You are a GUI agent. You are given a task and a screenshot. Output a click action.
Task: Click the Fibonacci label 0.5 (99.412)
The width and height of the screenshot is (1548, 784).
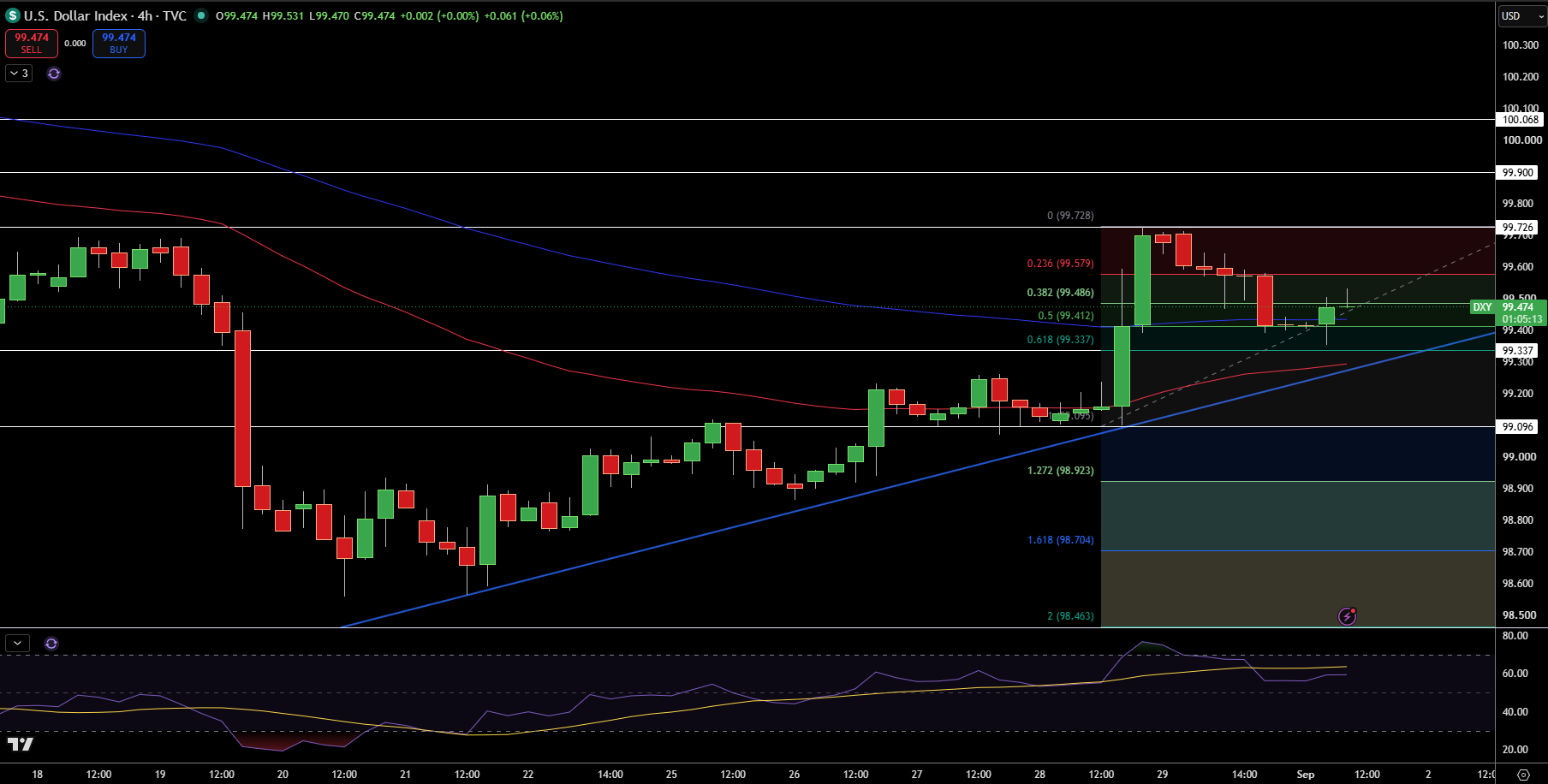point(1066,316)
